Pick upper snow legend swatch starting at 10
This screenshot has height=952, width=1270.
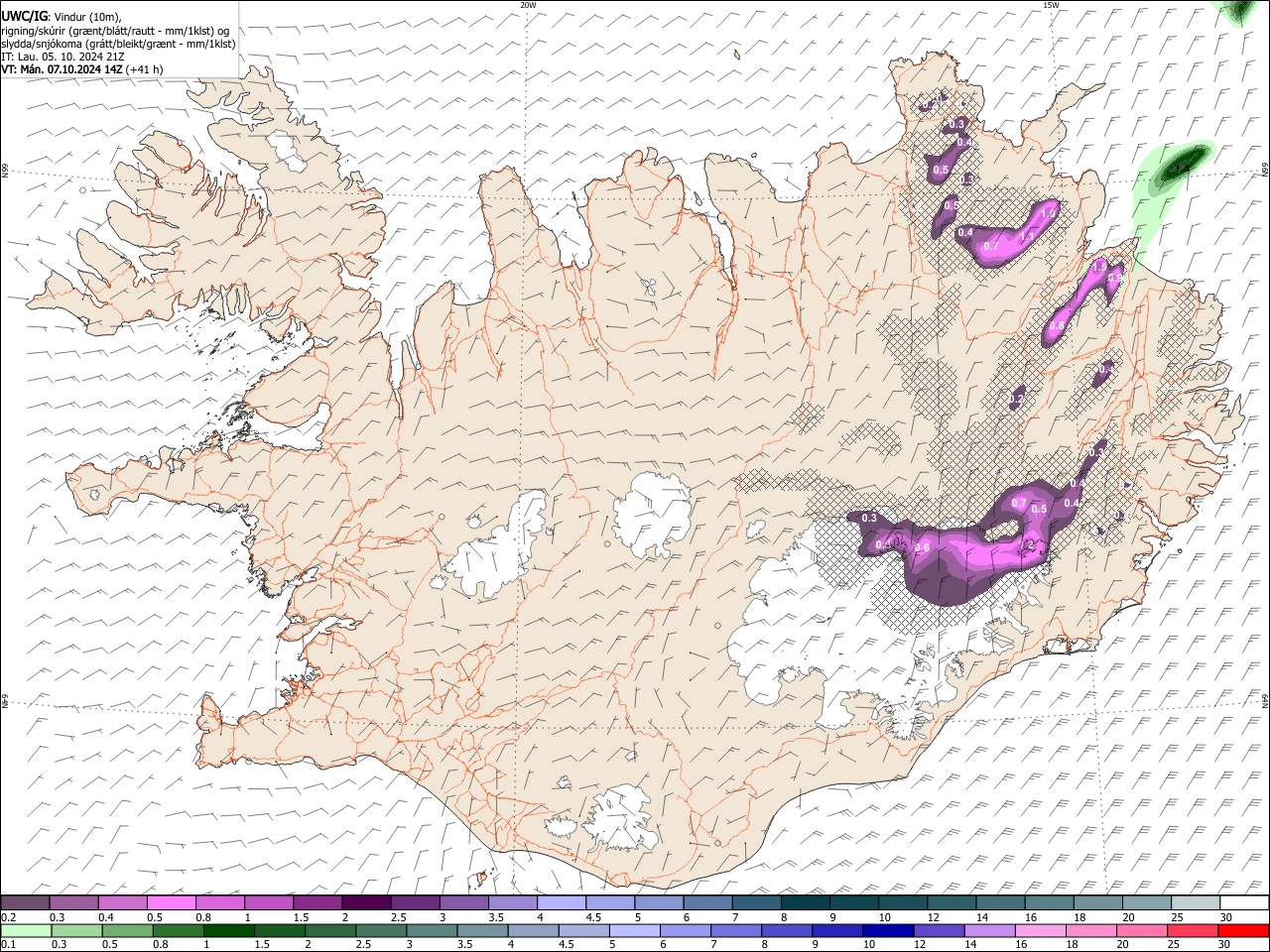903,902
